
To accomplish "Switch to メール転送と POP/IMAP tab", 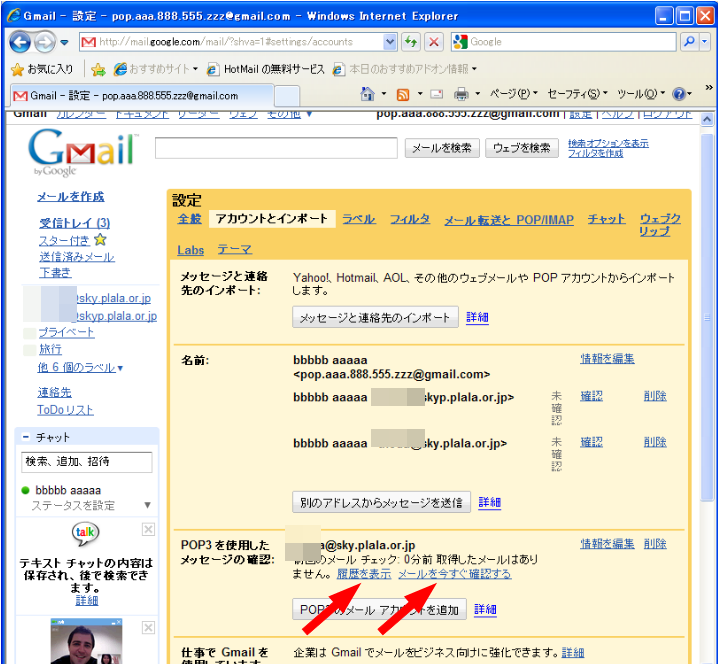I will (x=509, y=220).
